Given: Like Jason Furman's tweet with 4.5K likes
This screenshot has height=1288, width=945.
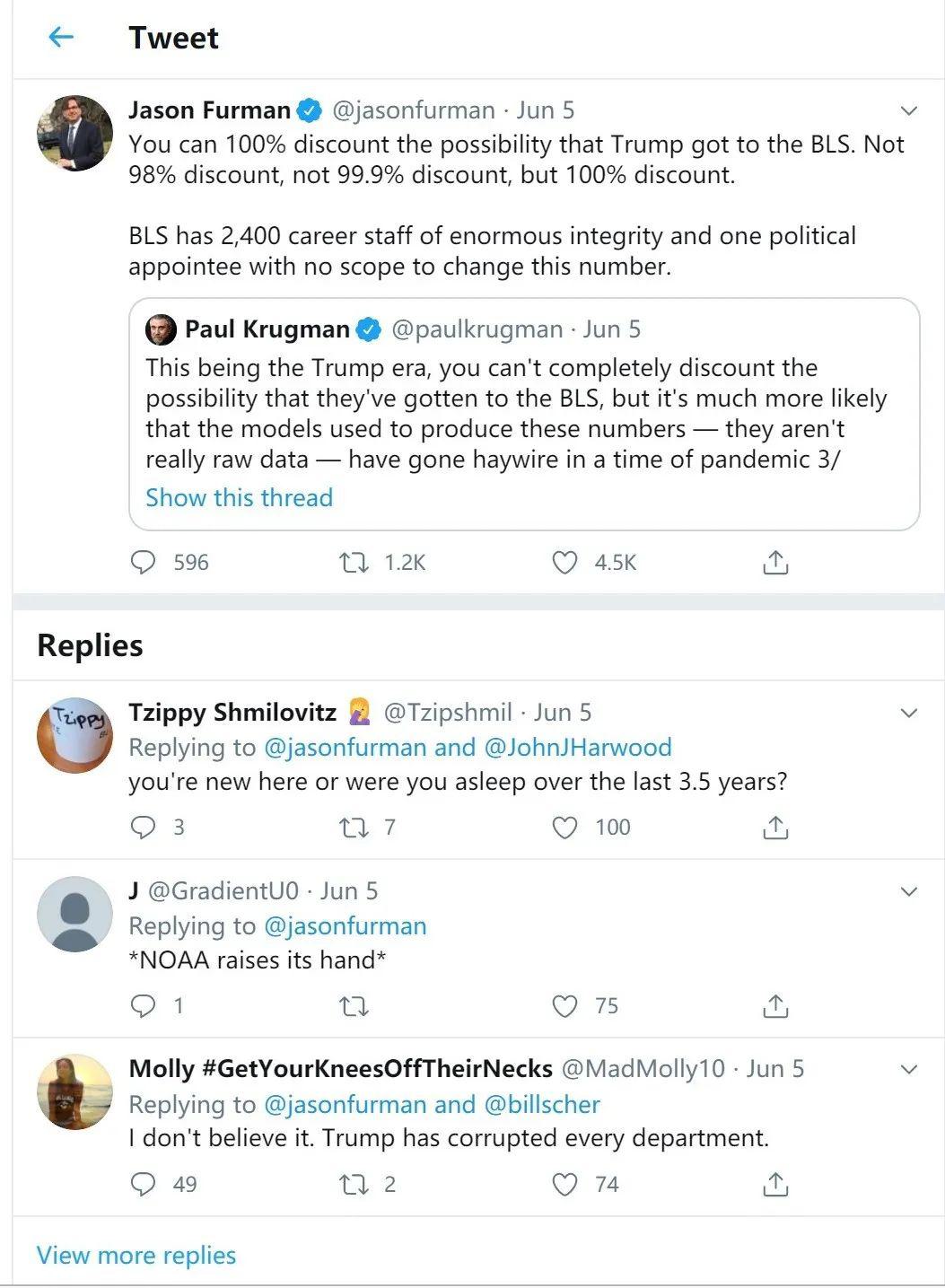Looking at the screenshot, I should pos(564,563).
